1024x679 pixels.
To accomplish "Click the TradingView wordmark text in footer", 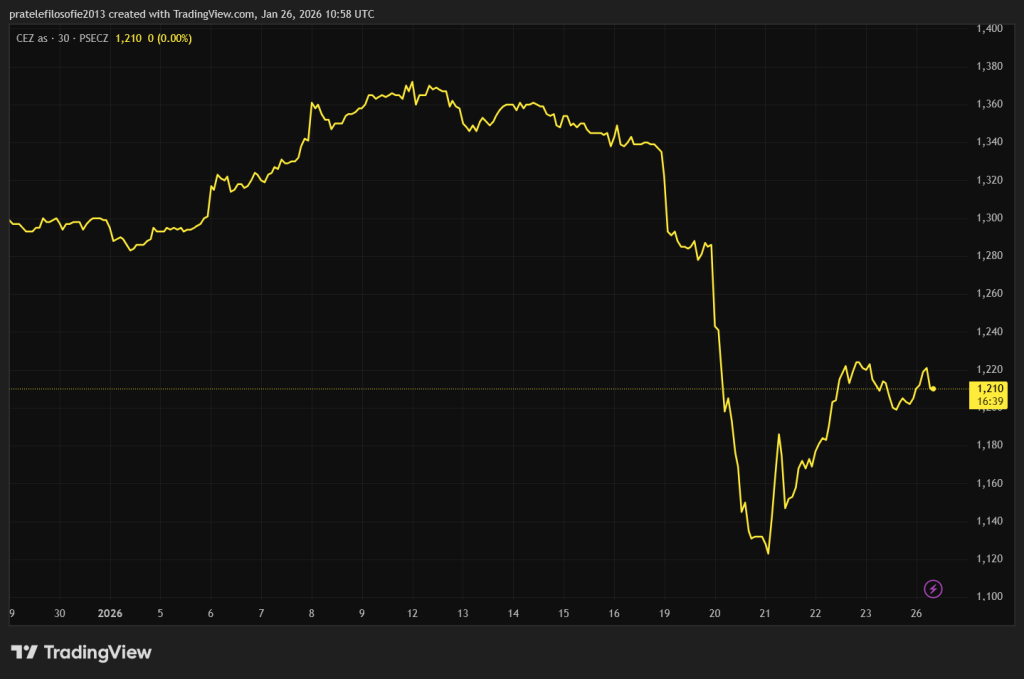I will [98, 653].
